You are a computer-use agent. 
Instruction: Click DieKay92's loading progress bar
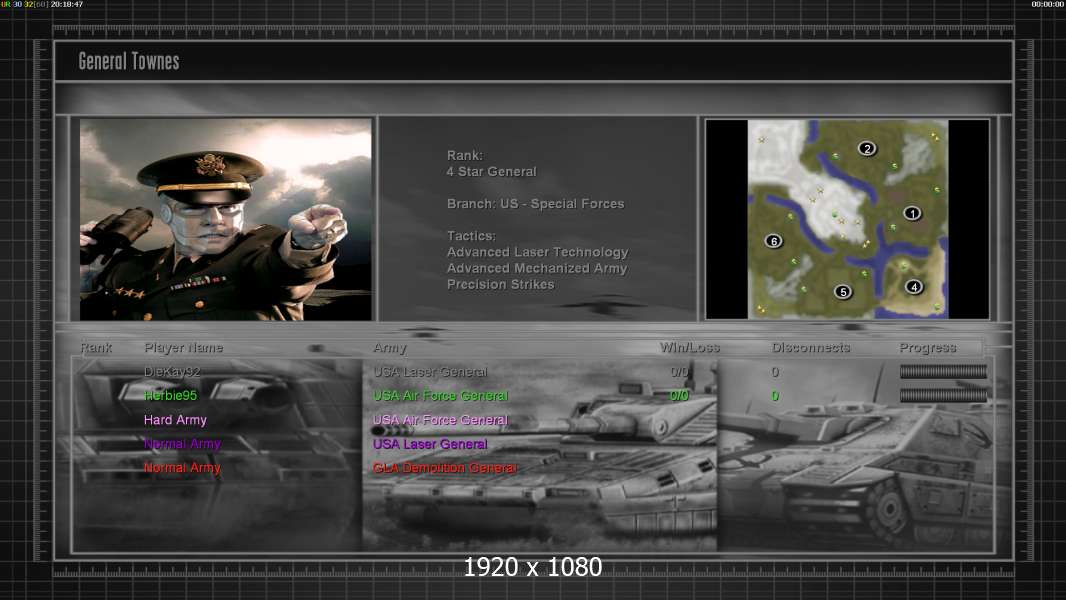(943, 371)
